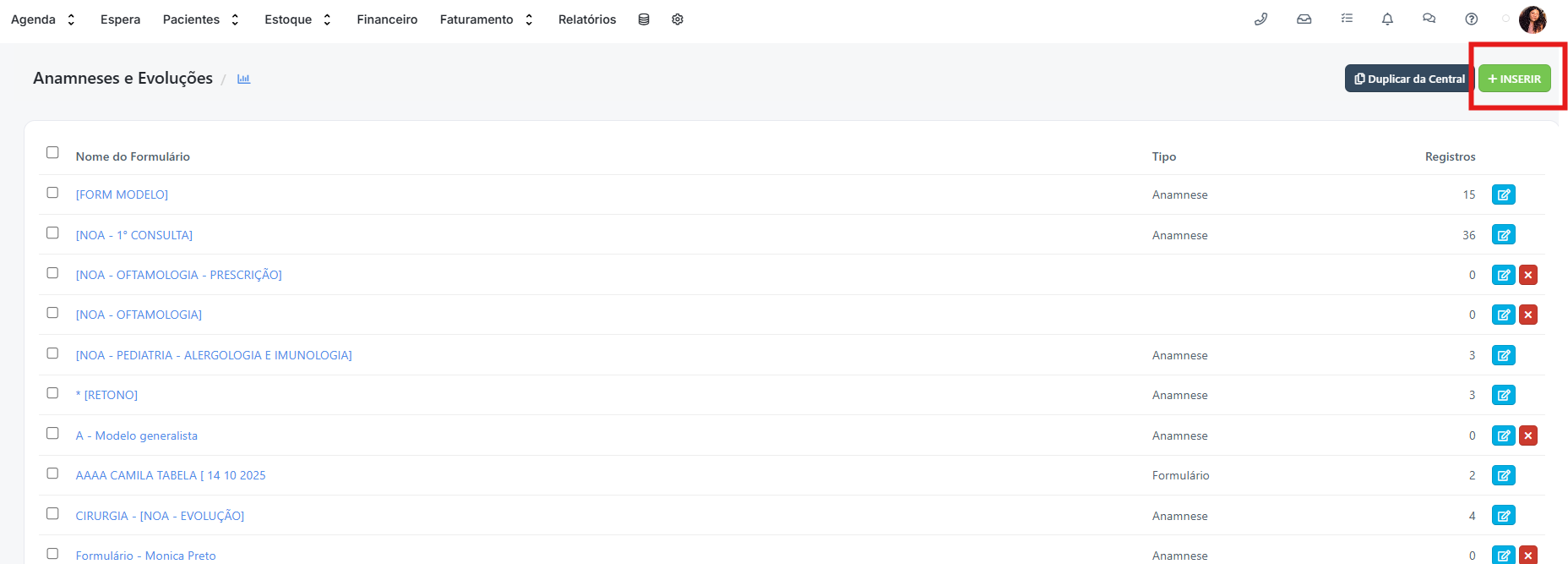Check the [NOA - 1° CONSULTA] row checkbox

(x=52, y=233)
